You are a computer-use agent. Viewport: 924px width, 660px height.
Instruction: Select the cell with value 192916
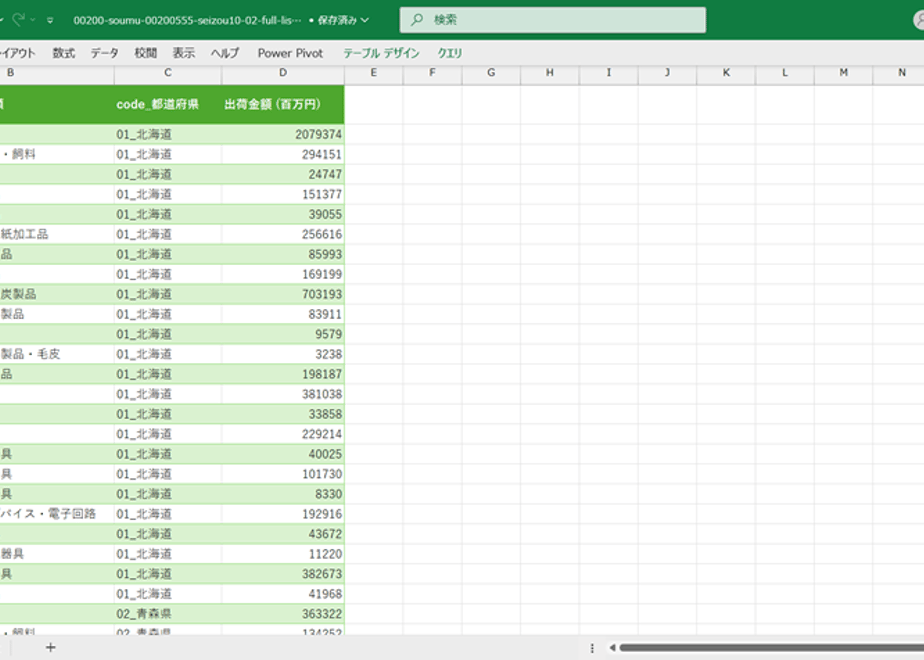click(x=283, y=514)
